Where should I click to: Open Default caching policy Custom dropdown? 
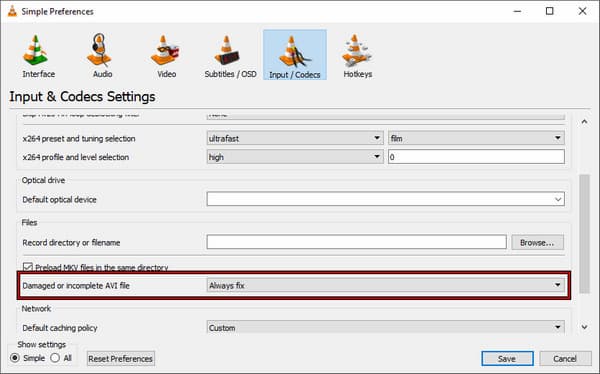pyautogui.click(x=385, y=327)
